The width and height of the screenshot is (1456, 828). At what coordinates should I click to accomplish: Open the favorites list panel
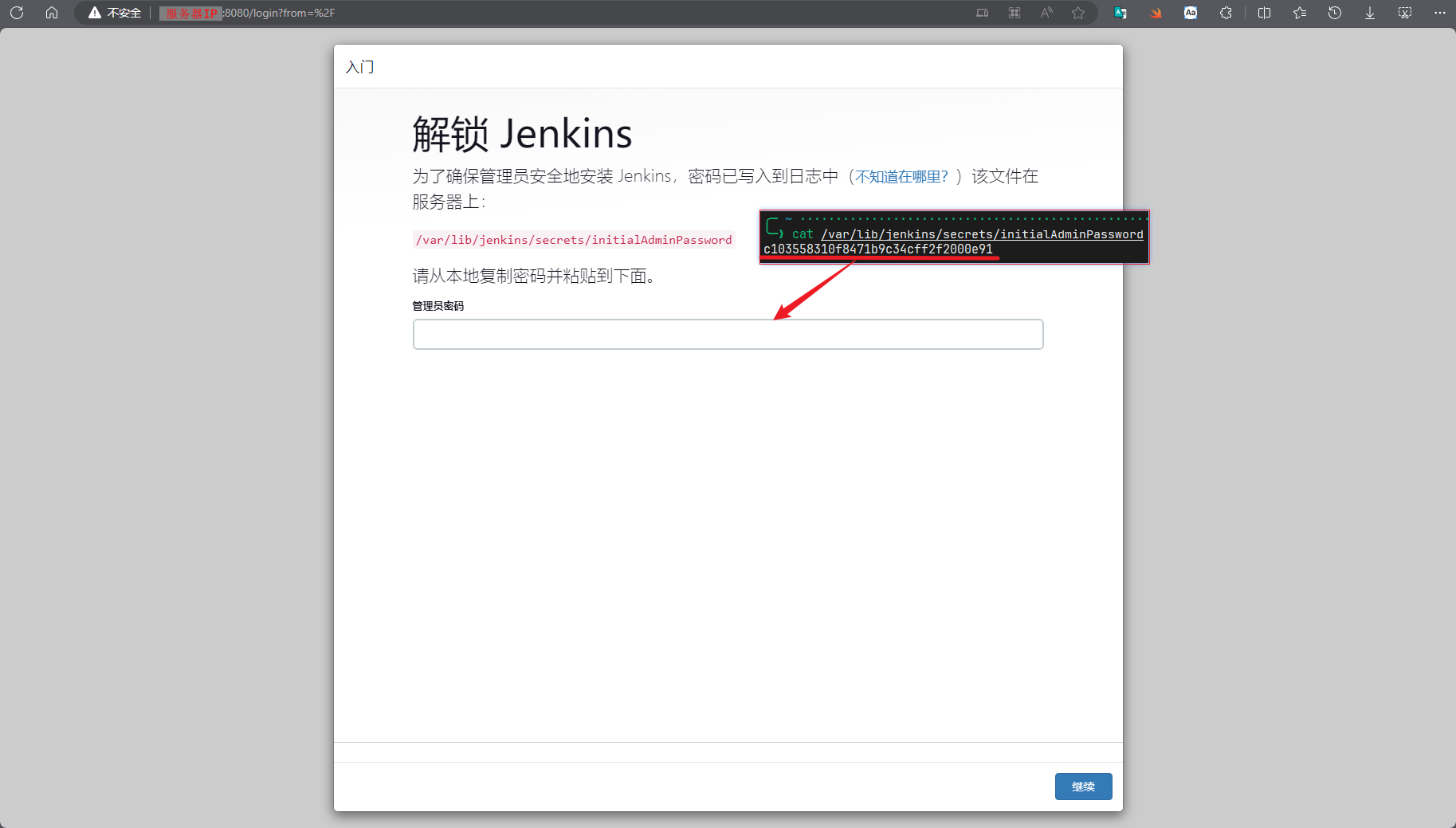tap(1300, 13)
